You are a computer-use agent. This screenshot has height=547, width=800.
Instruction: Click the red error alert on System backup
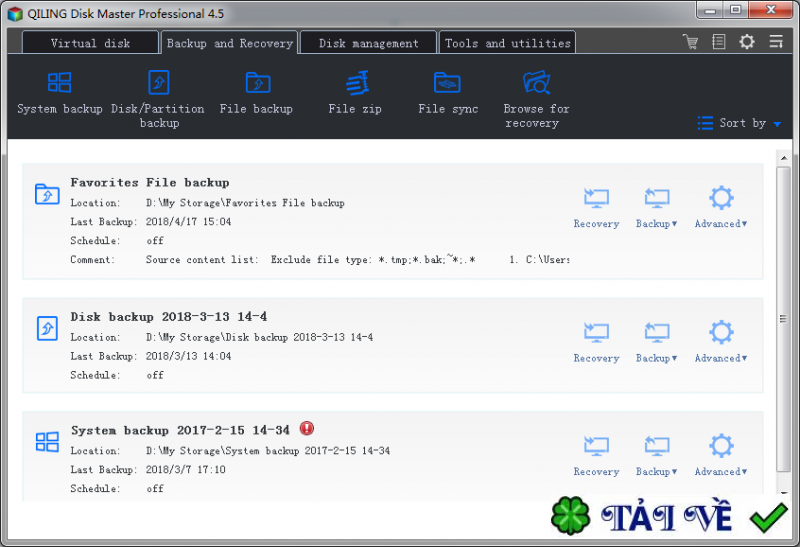[307, 428]
